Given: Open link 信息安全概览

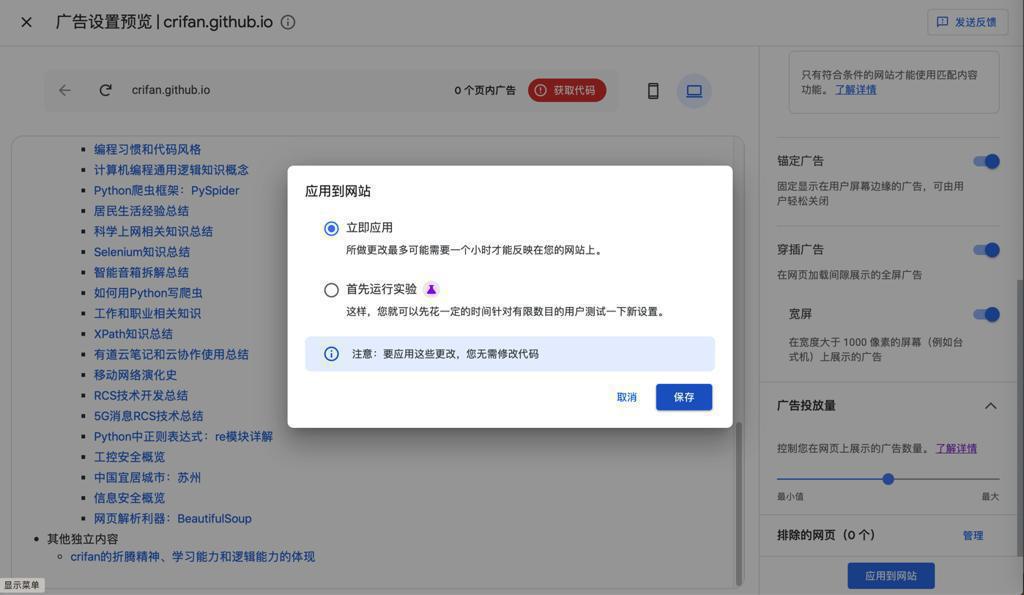Looking at the screenshot, I should pos(129,498).
